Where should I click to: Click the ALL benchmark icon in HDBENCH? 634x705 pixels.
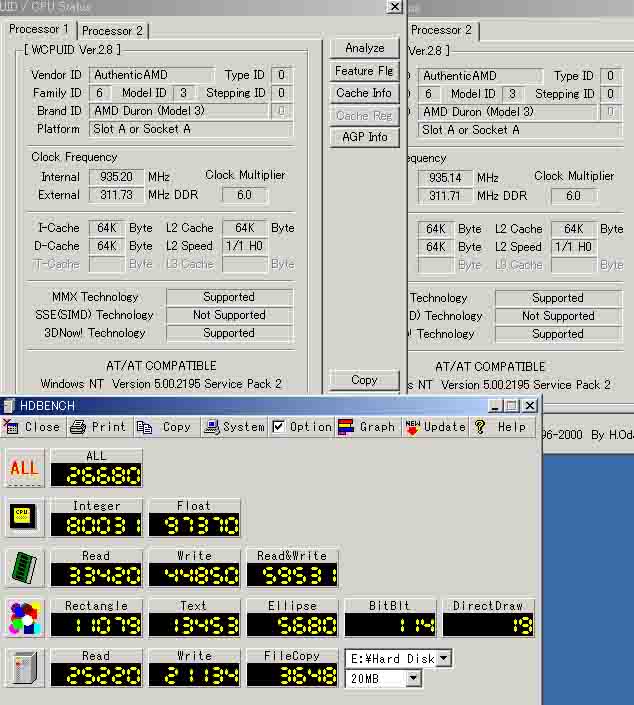coord(24,468)
